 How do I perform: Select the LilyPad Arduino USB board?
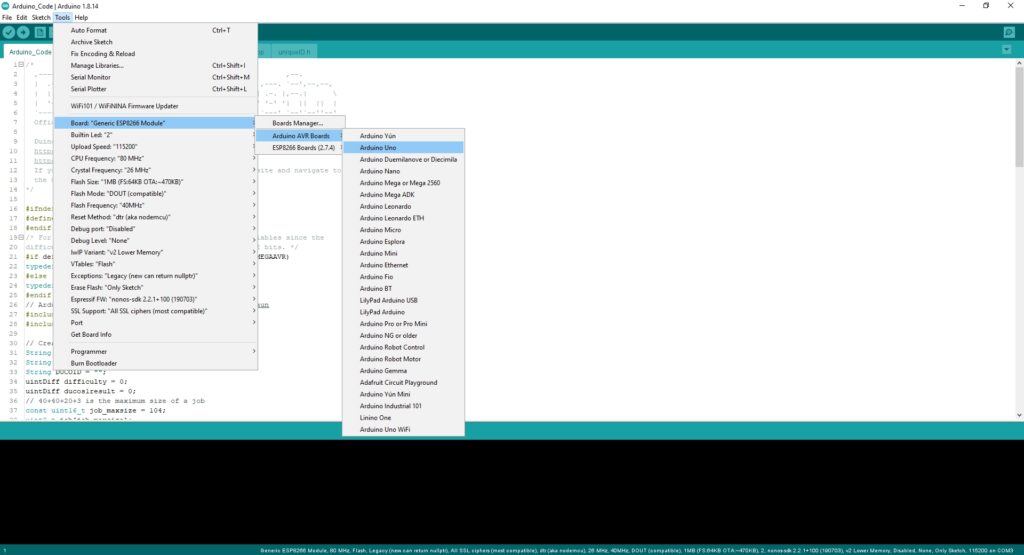[x=403, y=300]
